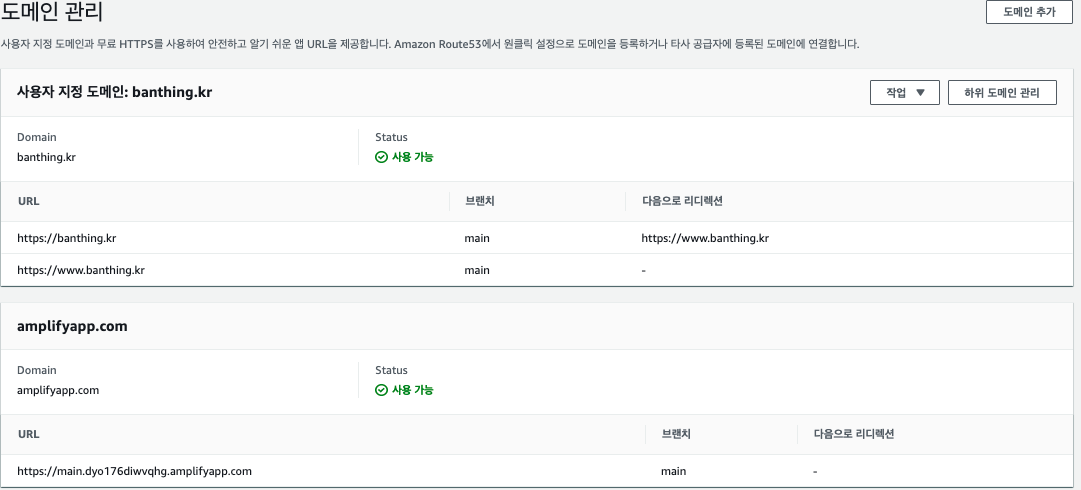Click the amplifyapp.com section heading
This screenshot has width=1081, height=490.
72,326
